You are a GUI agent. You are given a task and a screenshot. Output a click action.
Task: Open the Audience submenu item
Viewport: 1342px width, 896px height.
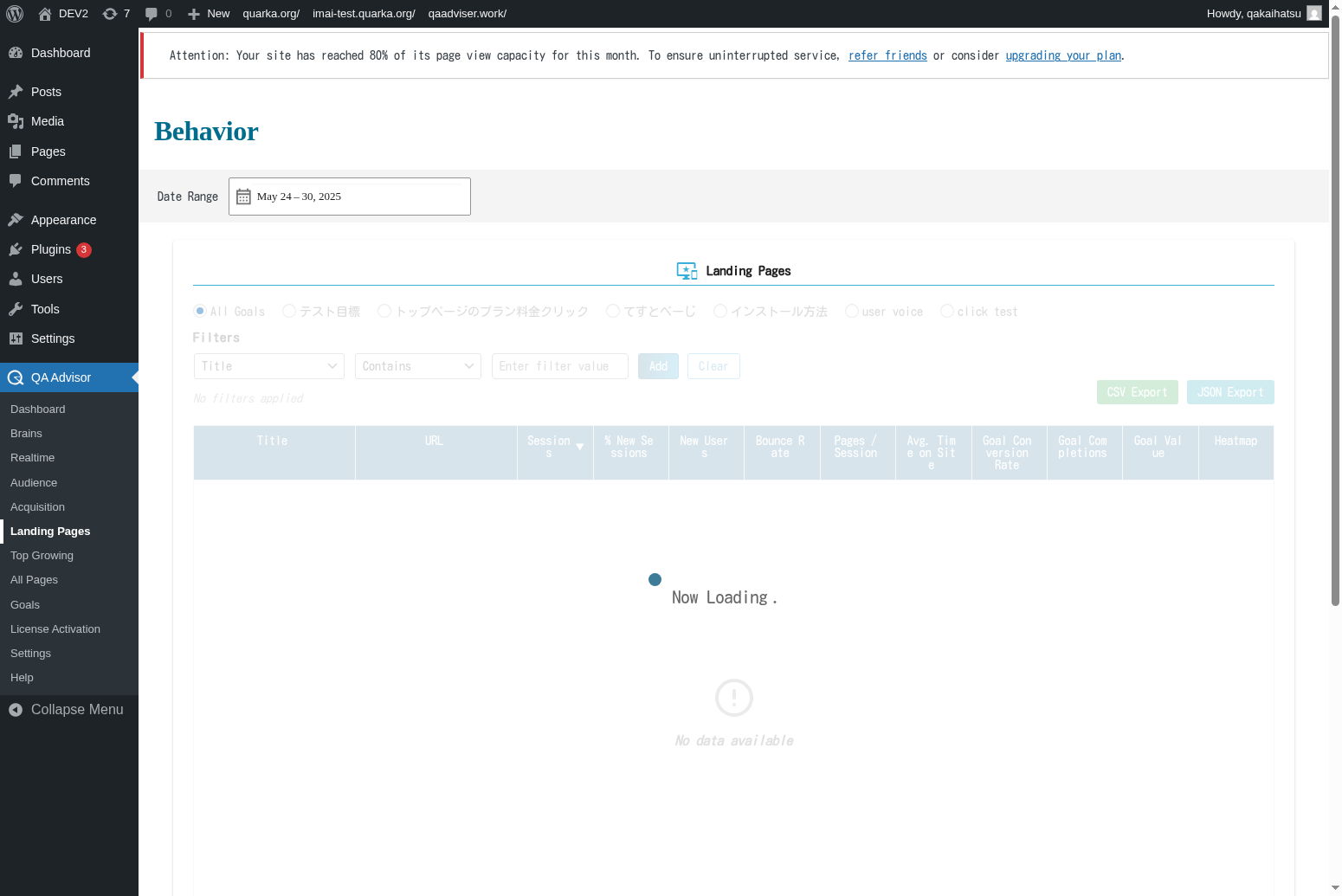tap(34, 483)
